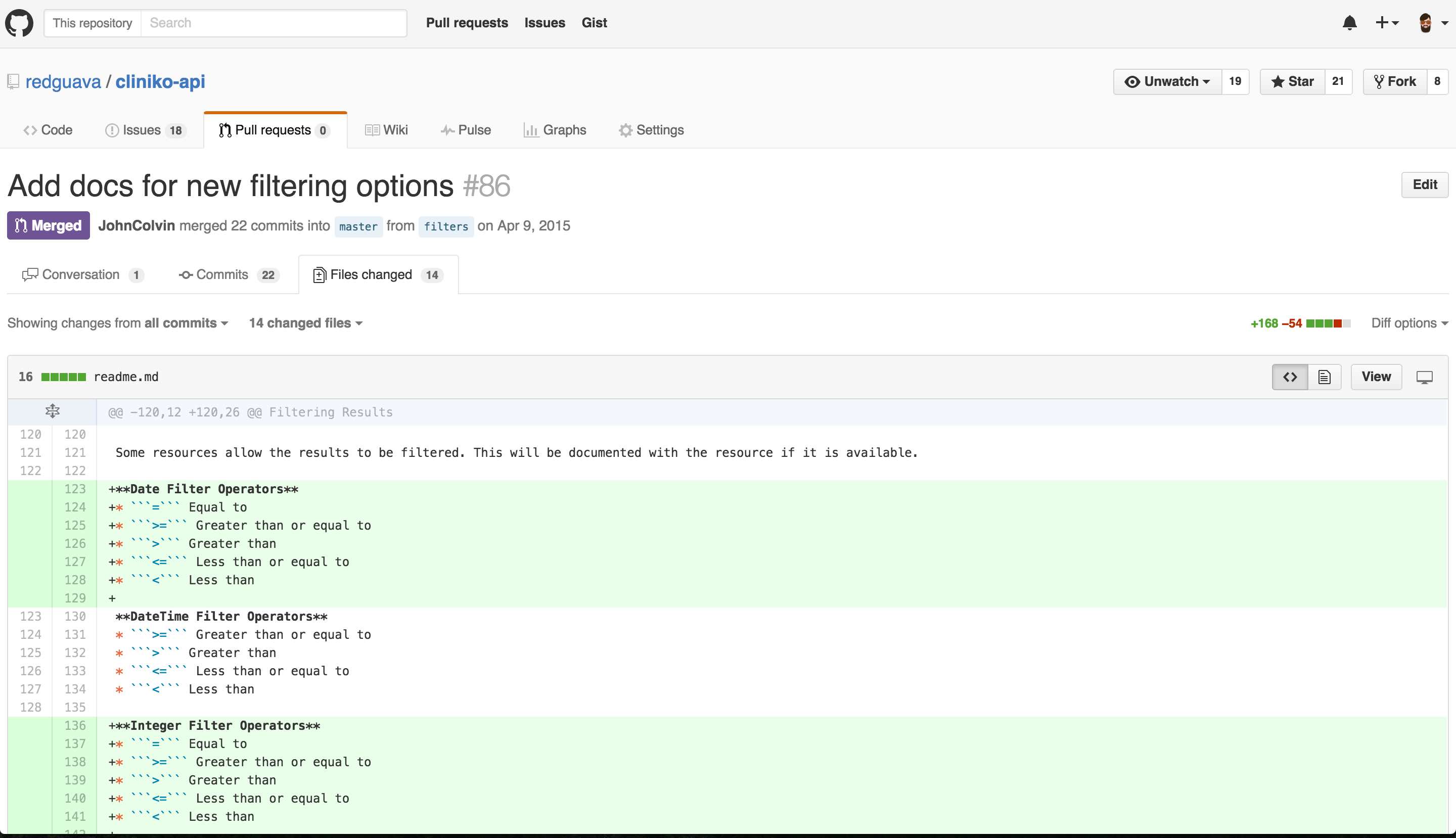Open the notifications bell

coord(1349,23)
